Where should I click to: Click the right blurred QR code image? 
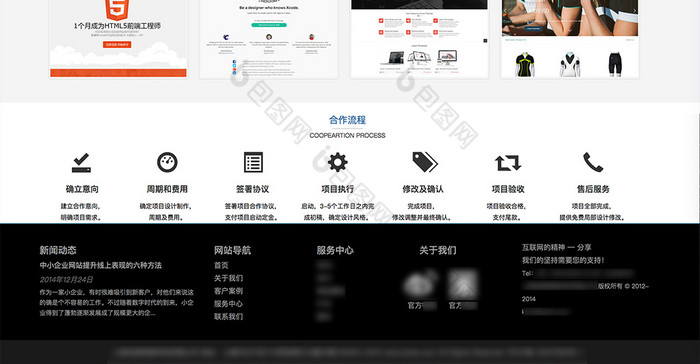click(x=463, y=284)
